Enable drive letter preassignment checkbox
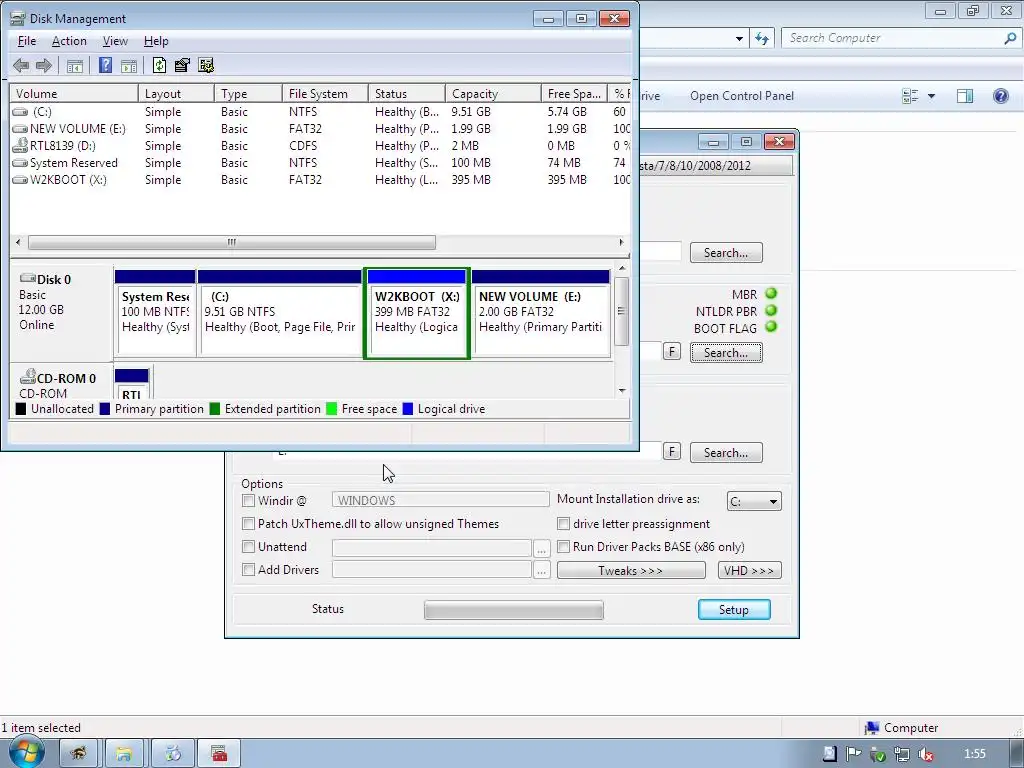This screenshot has height=768, width=1024. tap(563, 524)
